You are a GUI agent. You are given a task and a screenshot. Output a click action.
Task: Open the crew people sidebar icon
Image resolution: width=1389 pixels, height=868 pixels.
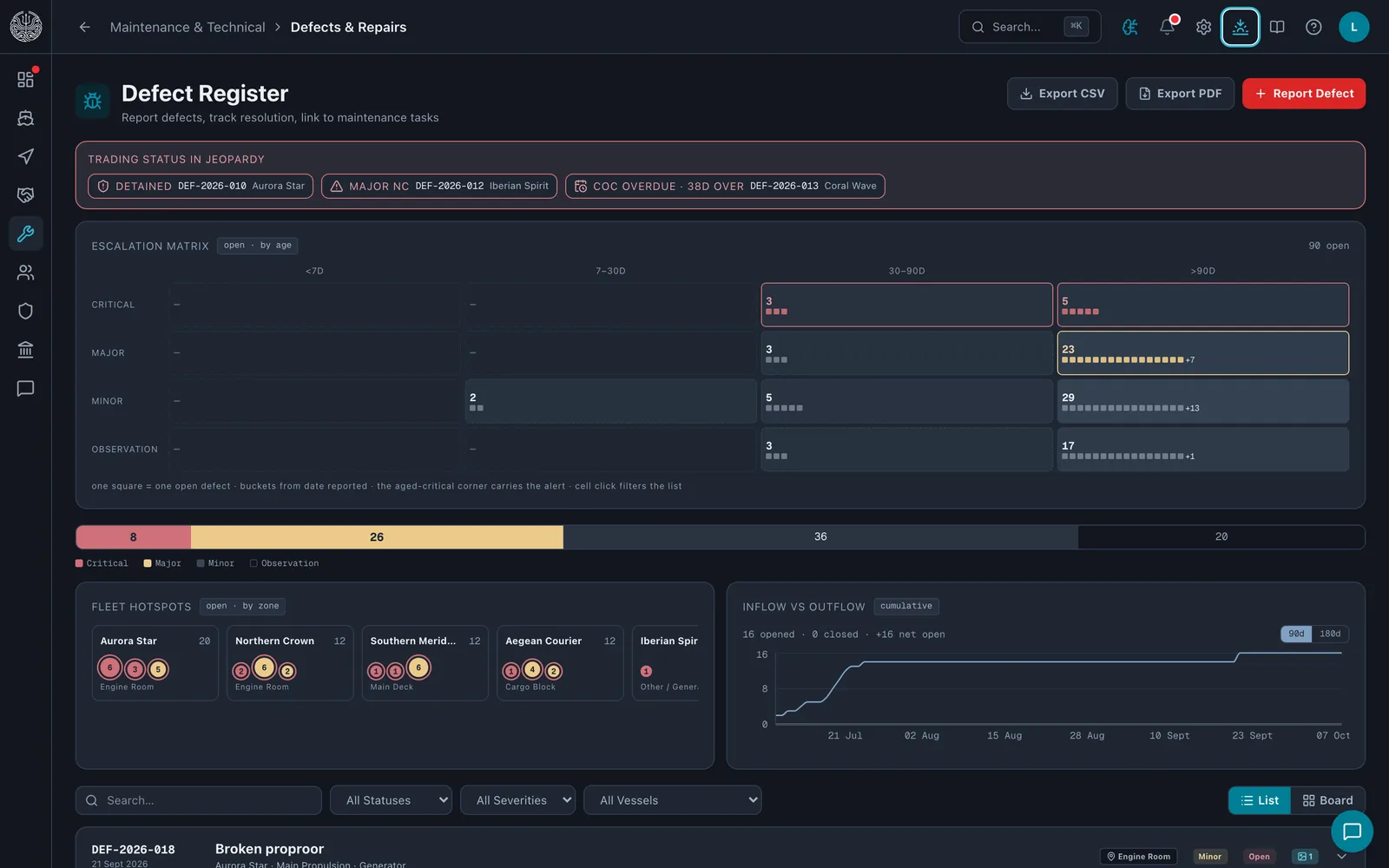coord(25,273)
